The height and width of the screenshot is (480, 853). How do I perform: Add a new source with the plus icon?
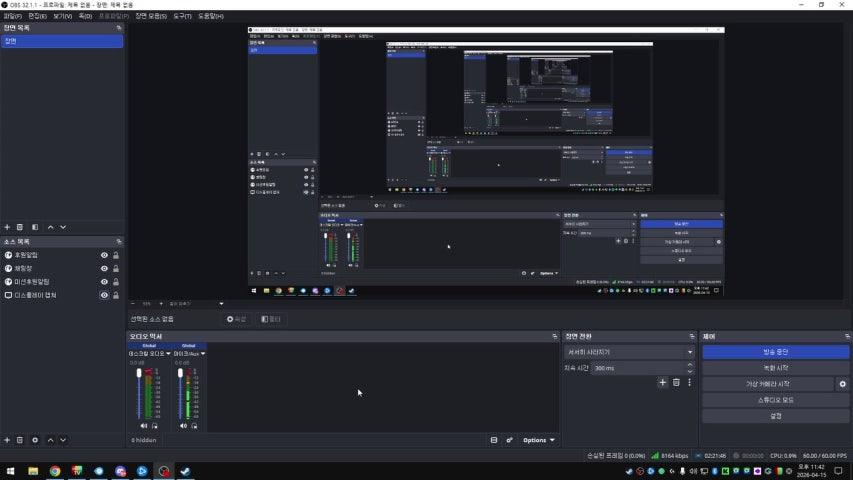tap(7, 440)
